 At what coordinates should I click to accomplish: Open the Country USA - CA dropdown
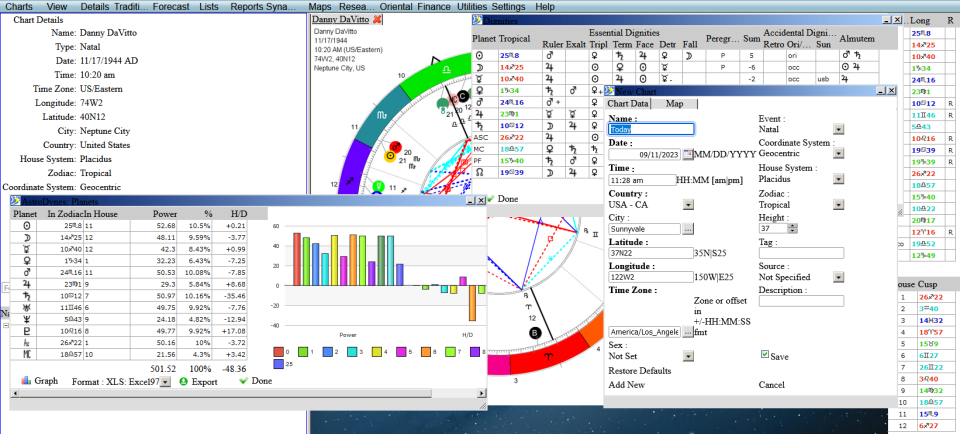tap(688, 204)
